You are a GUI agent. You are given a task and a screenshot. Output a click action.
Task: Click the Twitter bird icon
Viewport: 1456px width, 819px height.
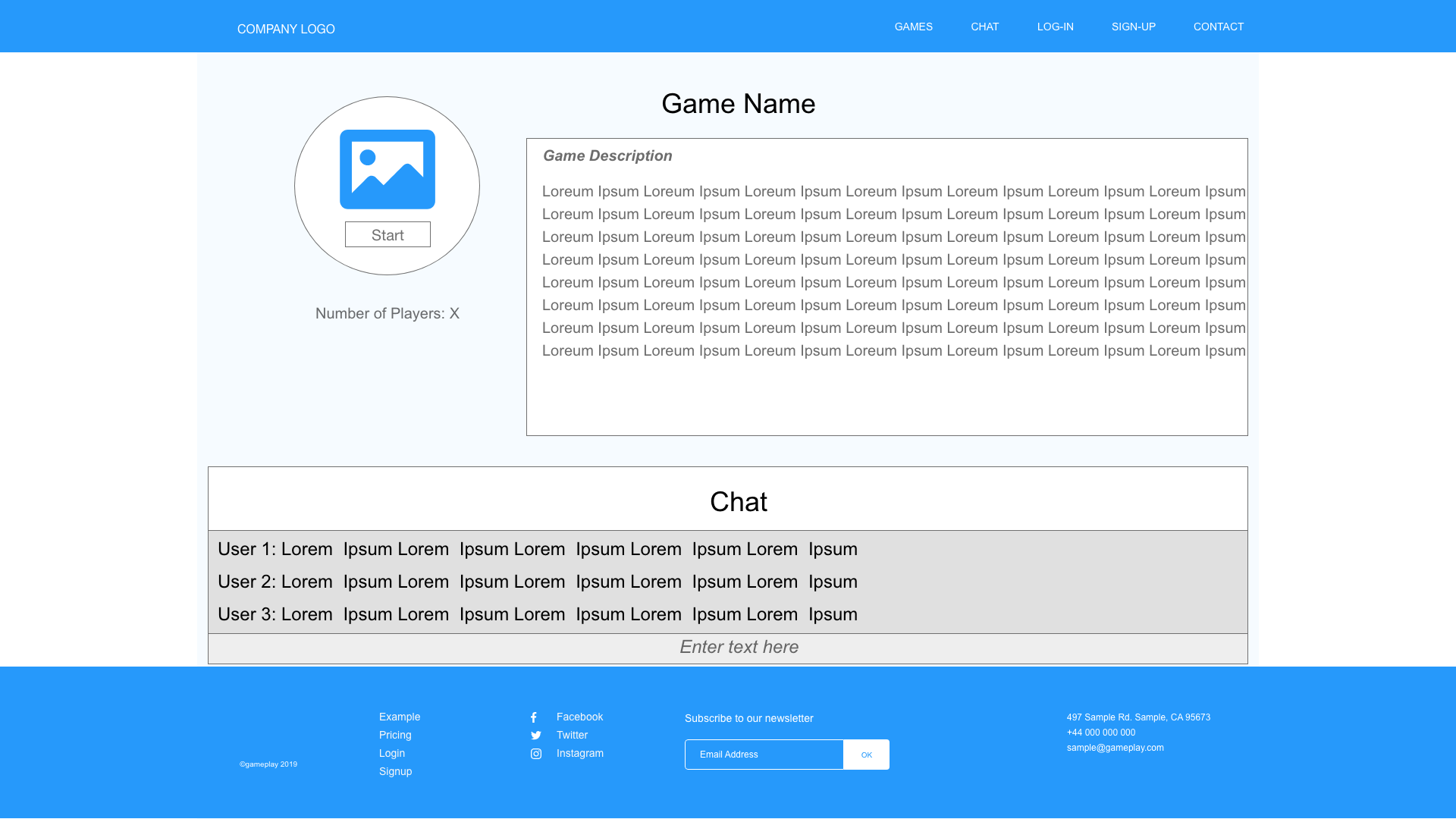(x=535, y=736)
